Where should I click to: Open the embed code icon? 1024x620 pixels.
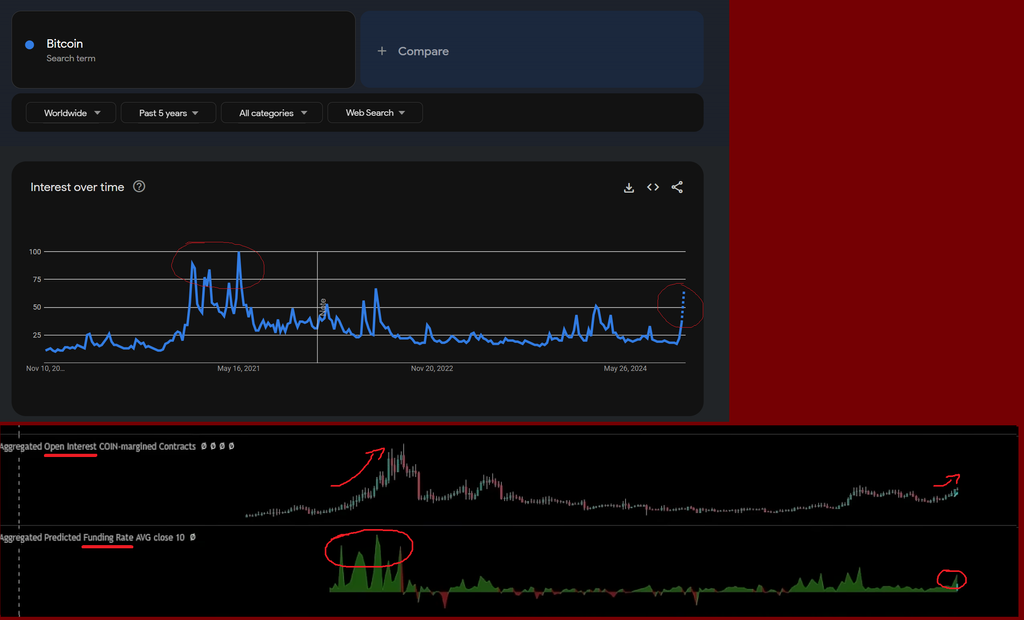(x=653, y=188)
